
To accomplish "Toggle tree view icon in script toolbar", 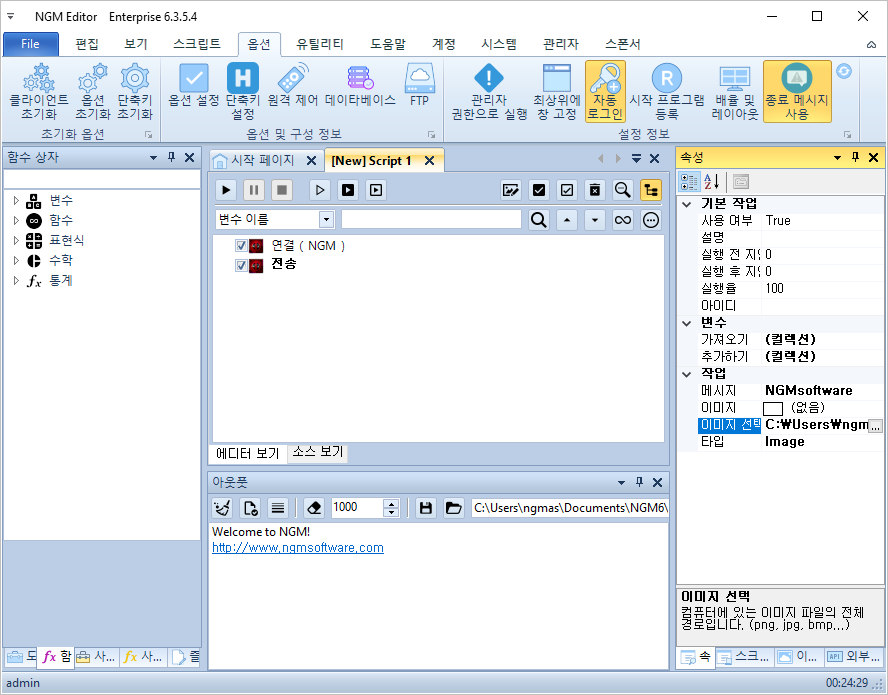I will point(651,190).
